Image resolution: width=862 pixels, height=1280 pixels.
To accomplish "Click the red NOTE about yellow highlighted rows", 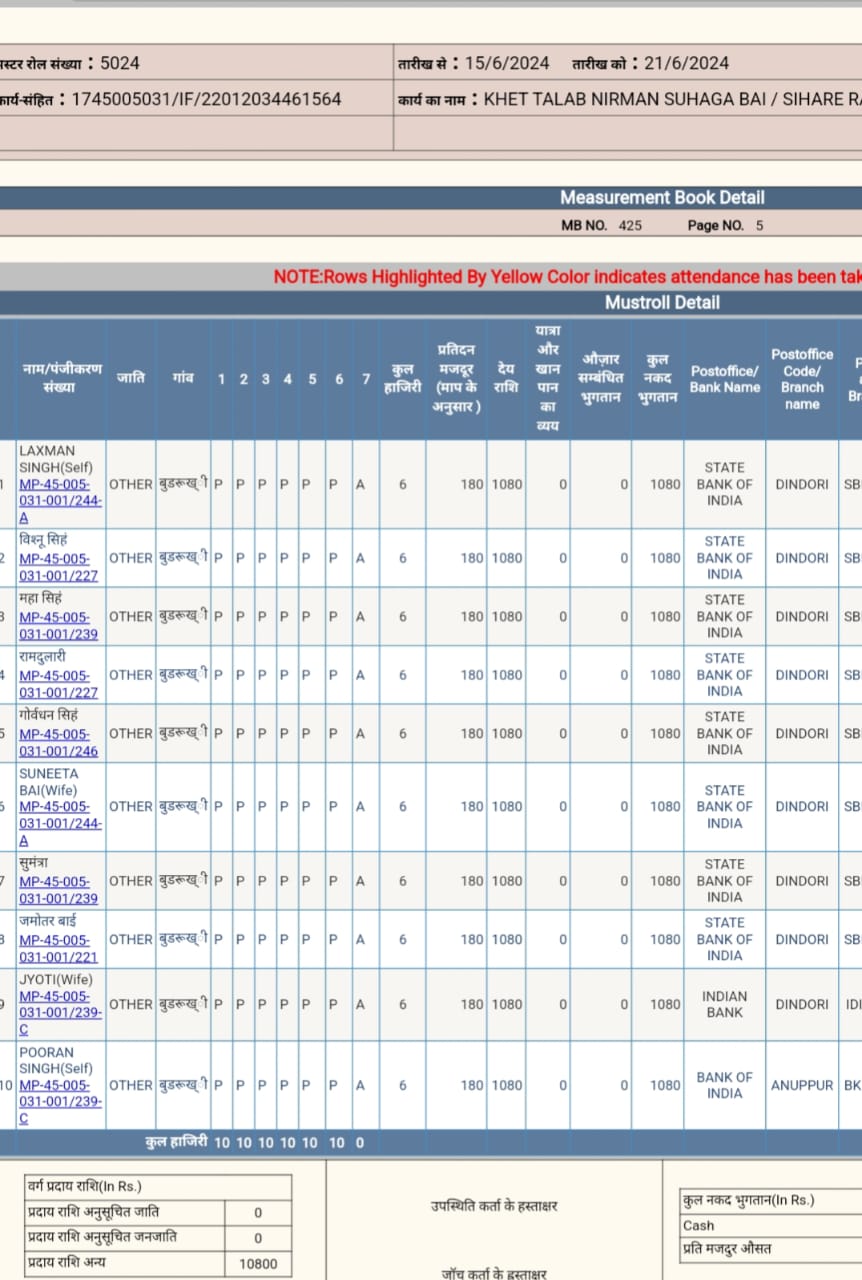I will click(x=567, y=277).
